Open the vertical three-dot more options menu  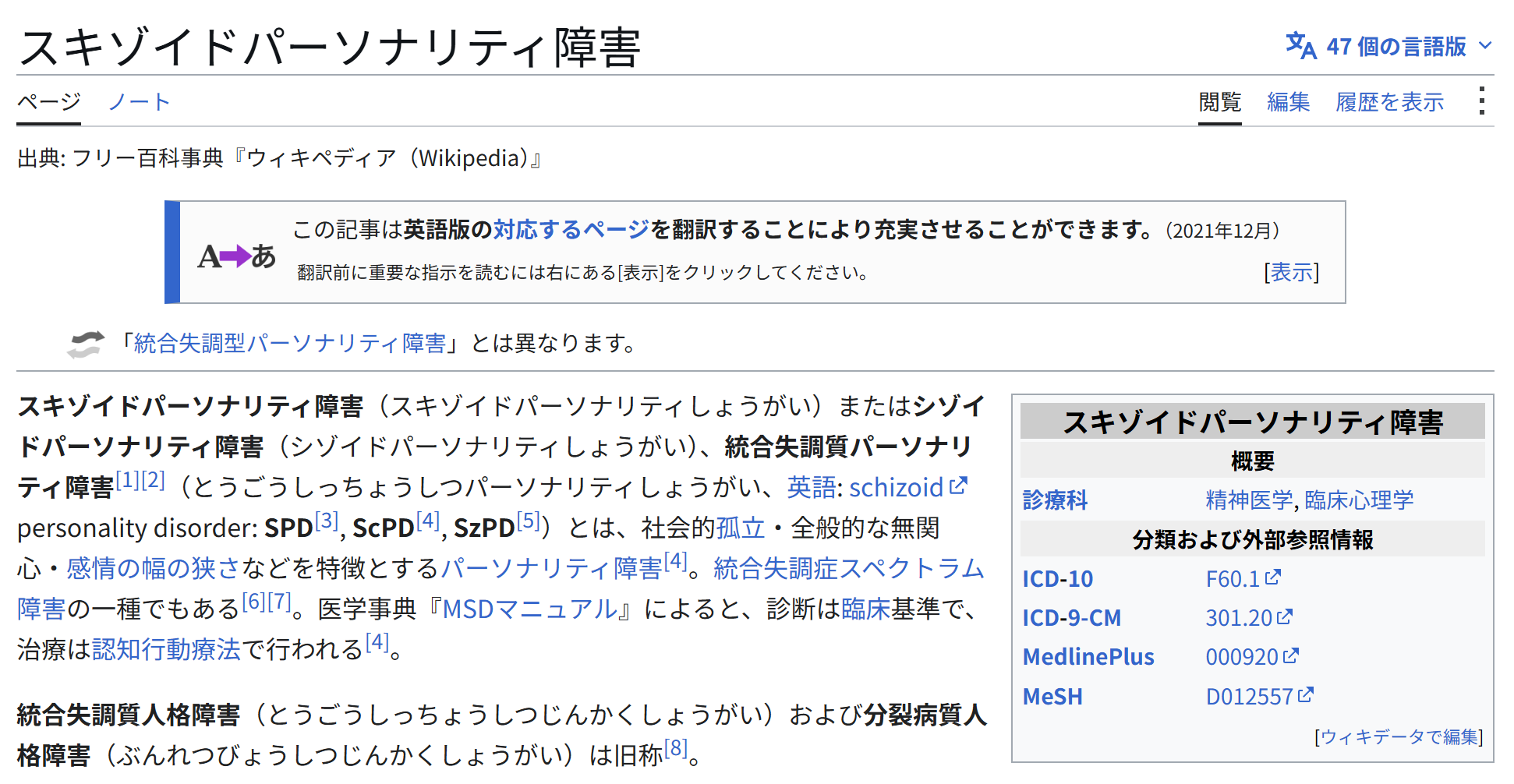(x=1481, y=101)
